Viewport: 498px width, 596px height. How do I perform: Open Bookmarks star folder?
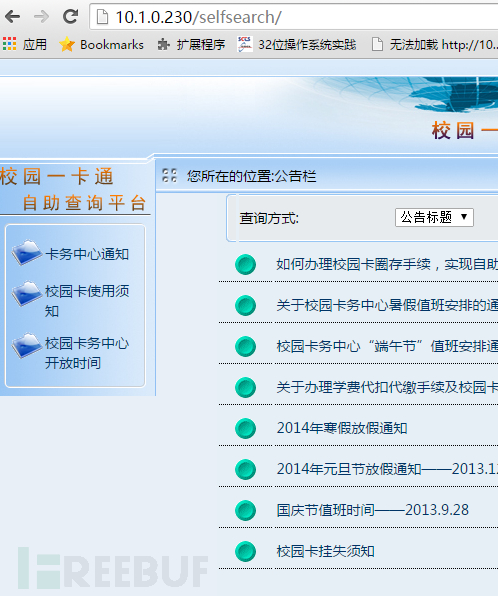(67, 44)
